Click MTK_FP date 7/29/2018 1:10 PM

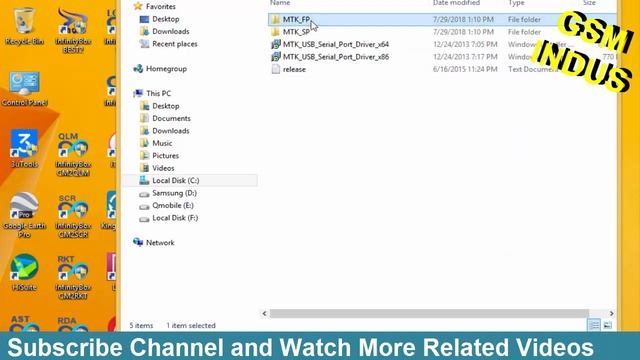[463, 19]
